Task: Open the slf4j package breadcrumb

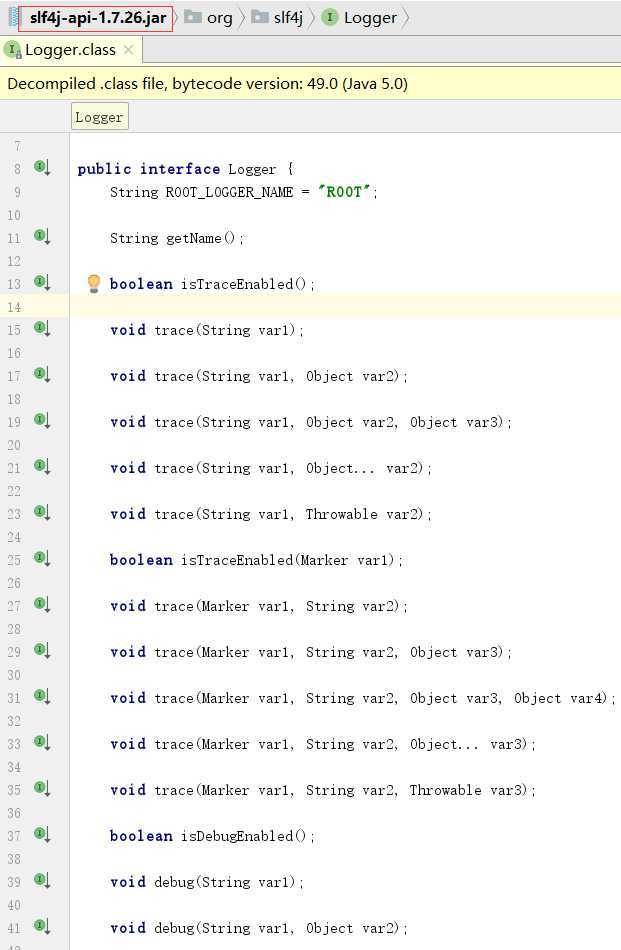Action: (x=288, y=18)
